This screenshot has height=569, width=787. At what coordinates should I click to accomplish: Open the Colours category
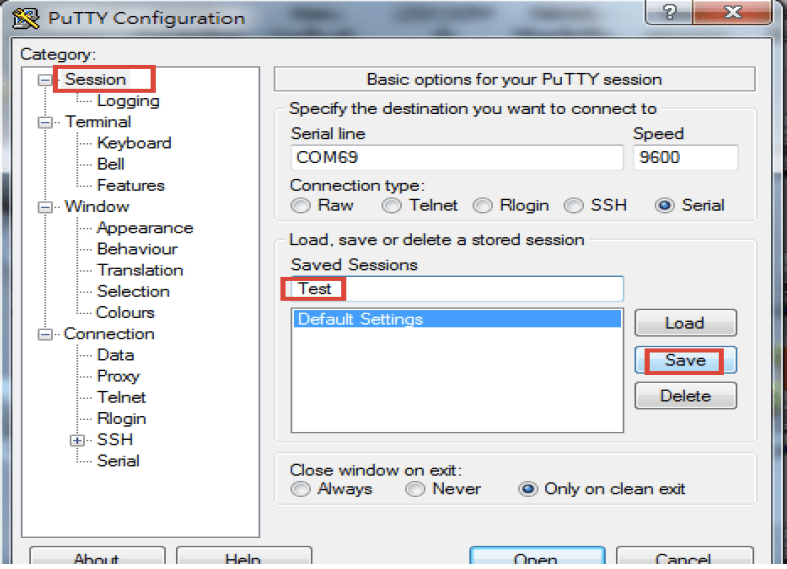click(x=125, y=313)
